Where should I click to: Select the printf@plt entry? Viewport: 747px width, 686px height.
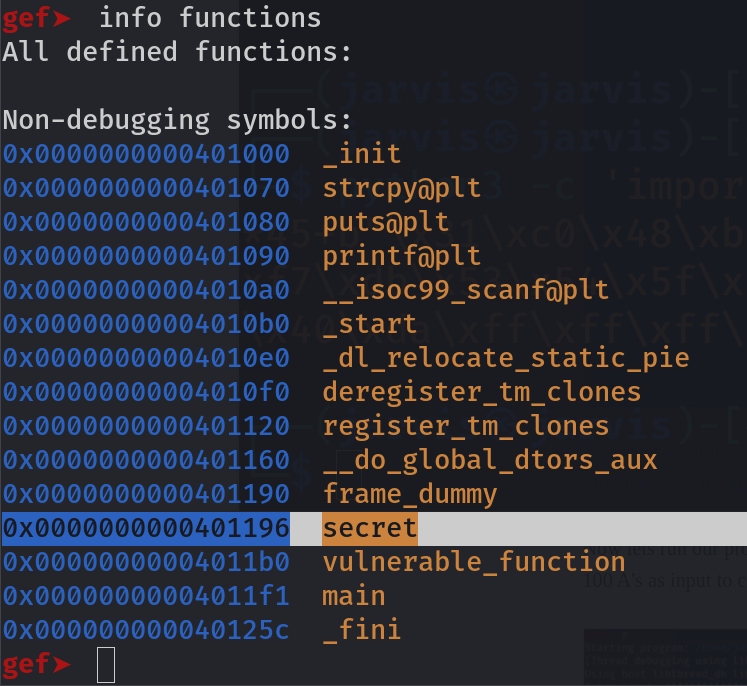point(401,256)
